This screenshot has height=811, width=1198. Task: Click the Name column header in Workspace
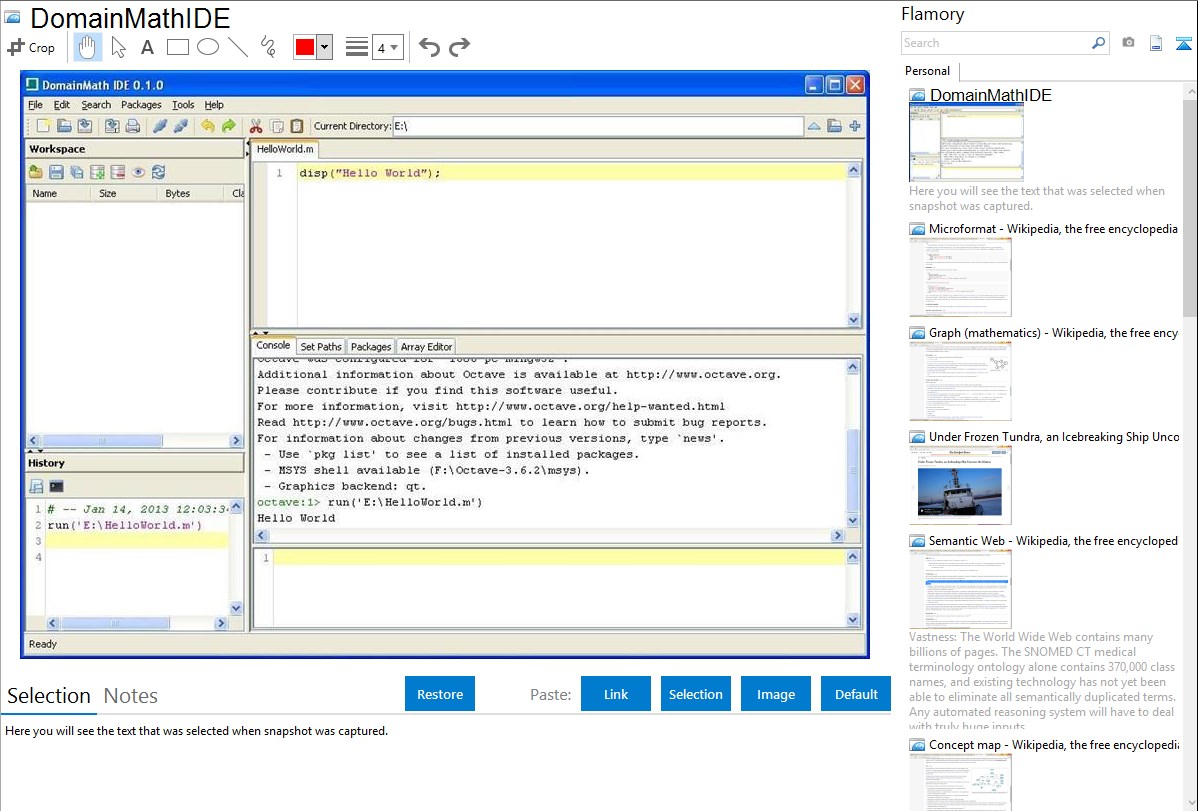pos(44,193)
